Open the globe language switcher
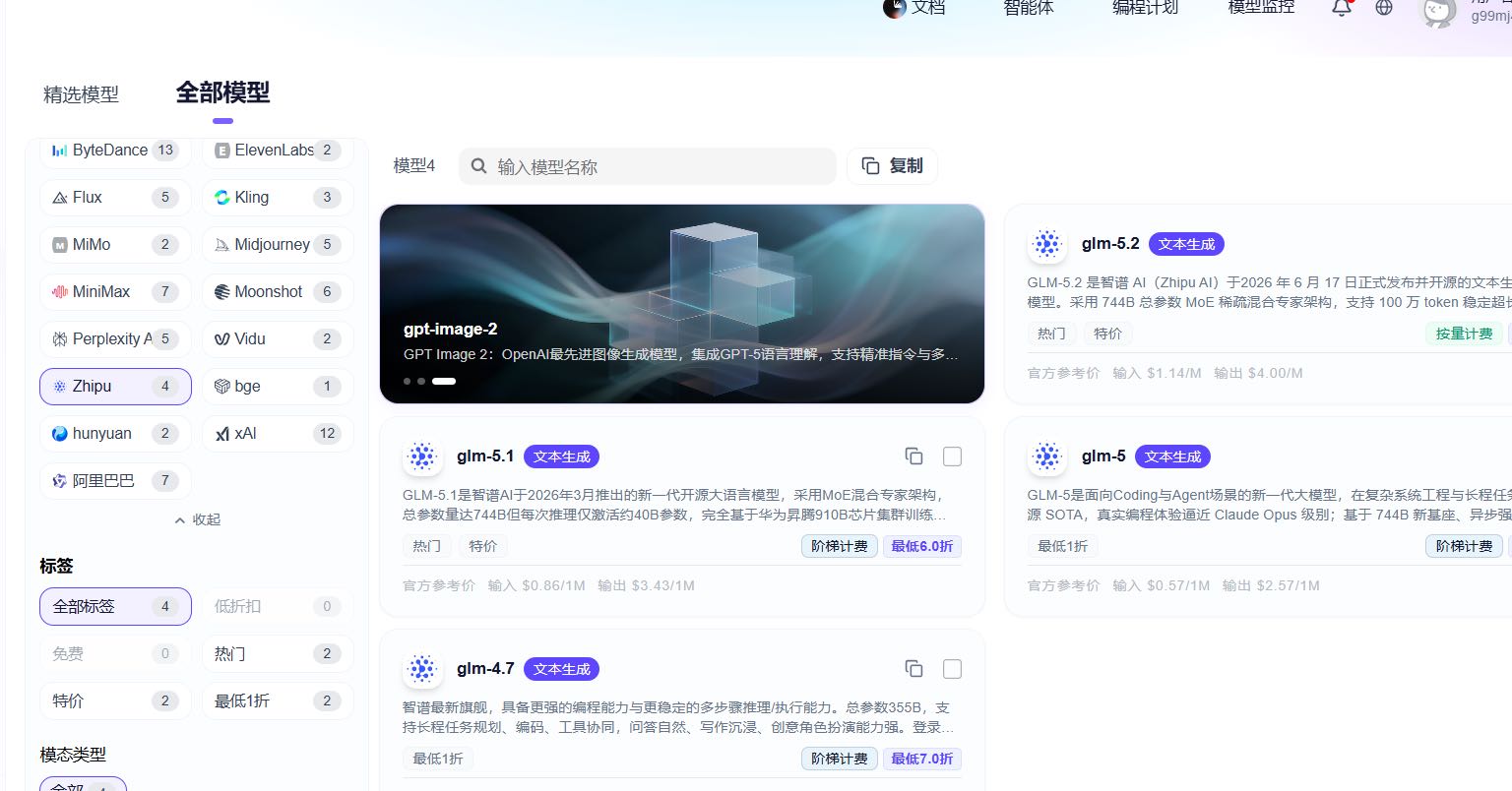Image resolution: width=1512 pixels, height=791 pixels. tap(1384, 8)
